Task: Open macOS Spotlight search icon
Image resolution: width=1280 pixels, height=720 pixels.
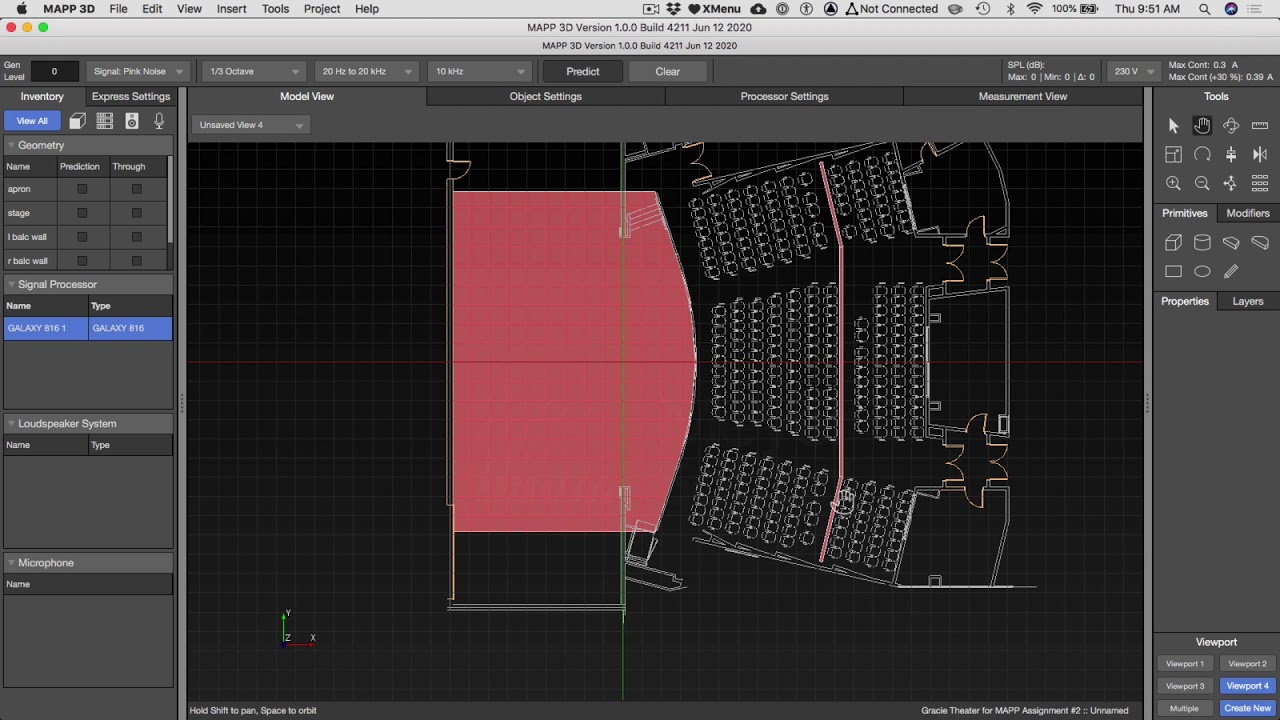Action: tap(1204, 9)
